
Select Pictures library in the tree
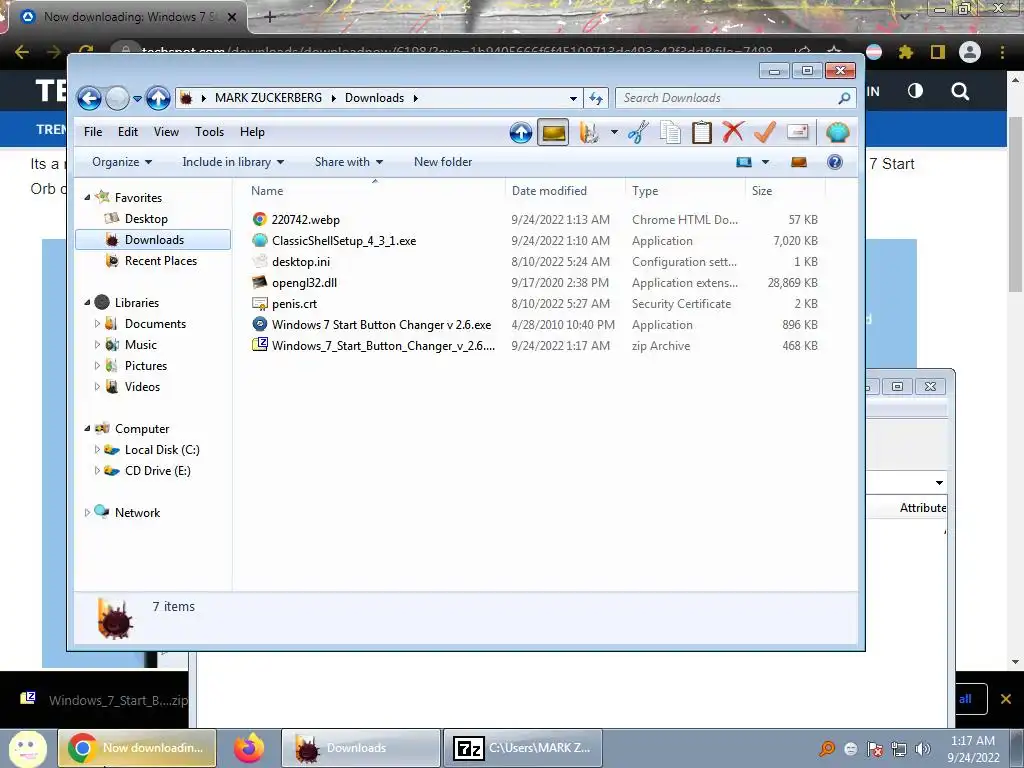pos(146,366)
